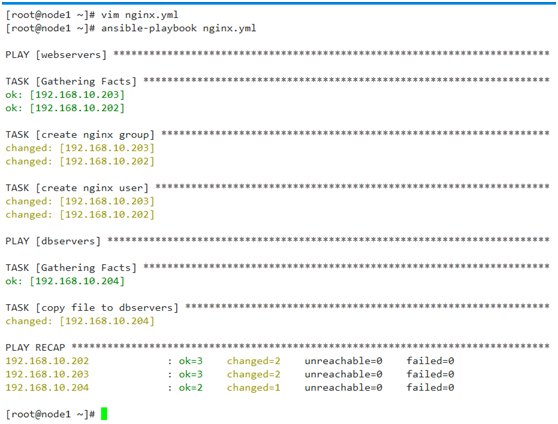Select the 'TASK [copy file to dbservers]' line
Viewport: 558px width, 424px height.
278,308
